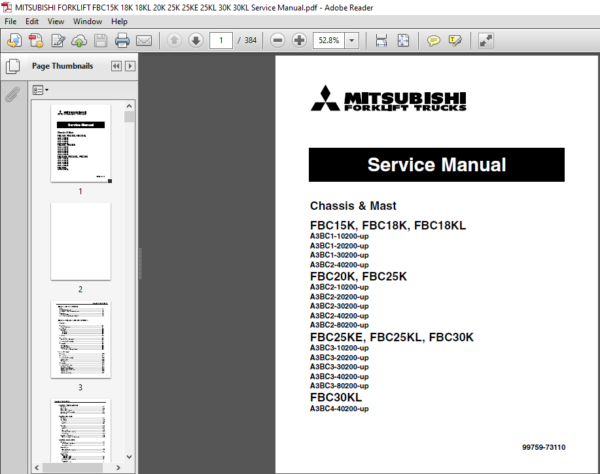Click the Create PDF online toolbar icon

(x=15, y=41)
